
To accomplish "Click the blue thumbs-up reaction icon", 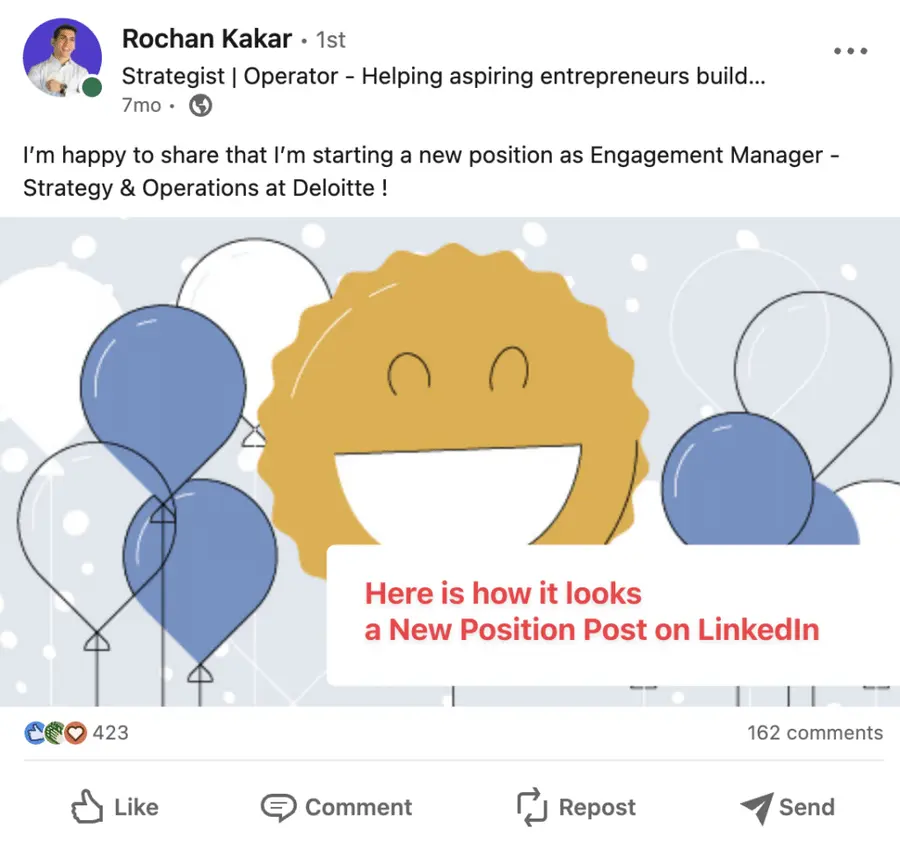I will coord(32,732).
